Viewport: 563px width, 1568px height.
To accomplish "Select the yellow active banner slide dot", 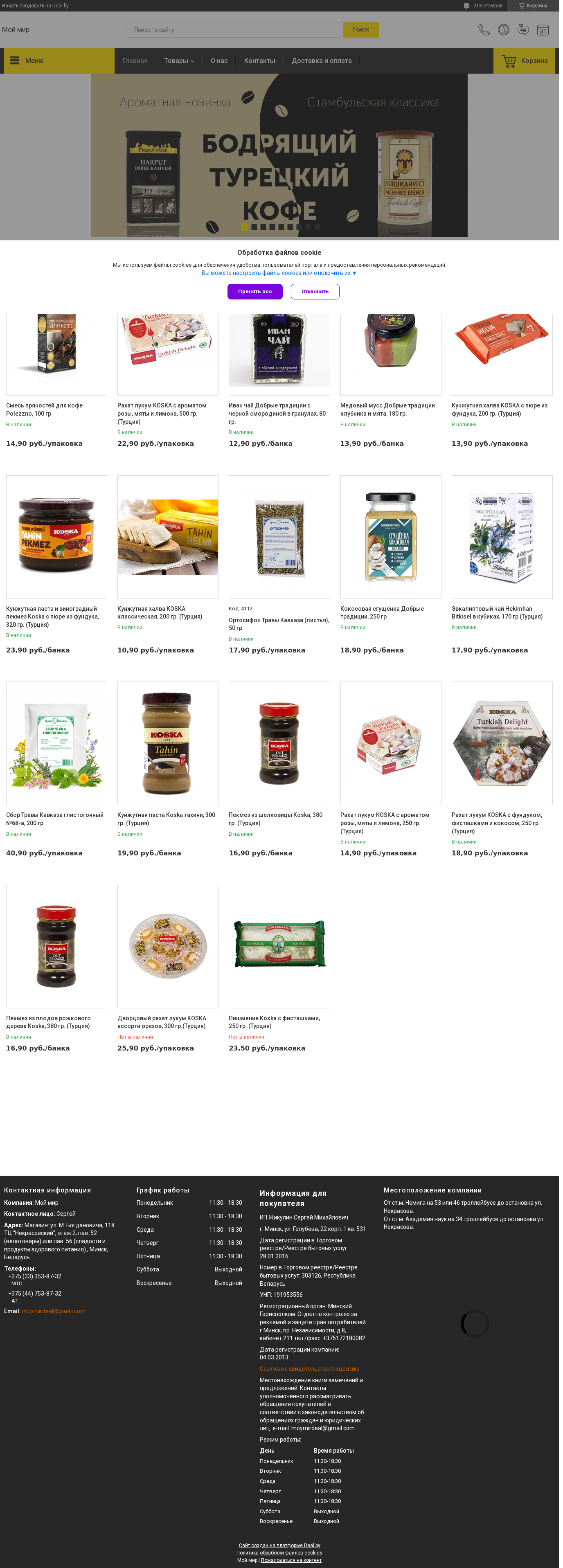I will click(x=244, y=227).
